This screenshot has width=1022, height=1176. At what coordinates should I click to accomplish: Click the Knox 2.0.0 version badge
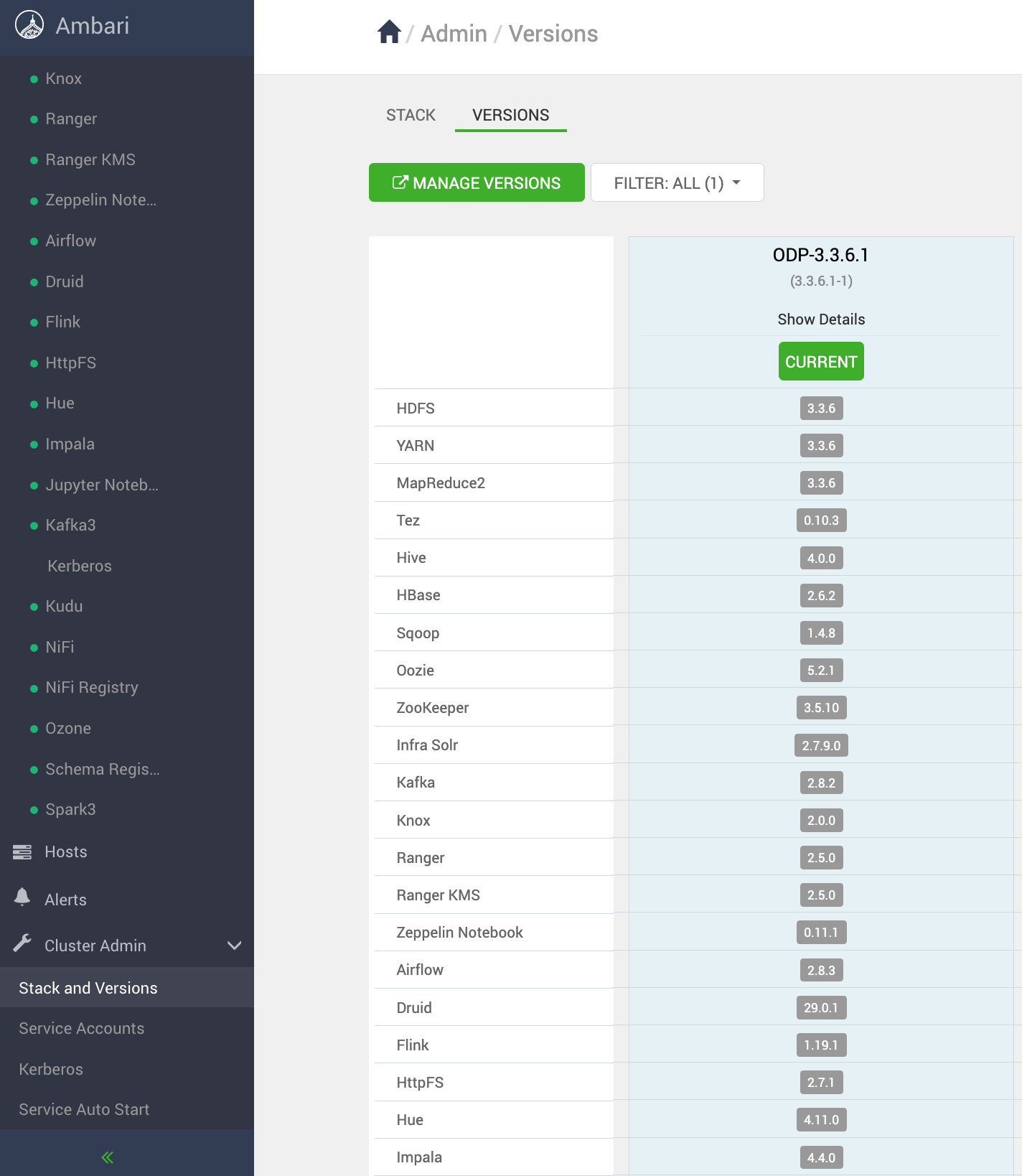tap(821, 820)
